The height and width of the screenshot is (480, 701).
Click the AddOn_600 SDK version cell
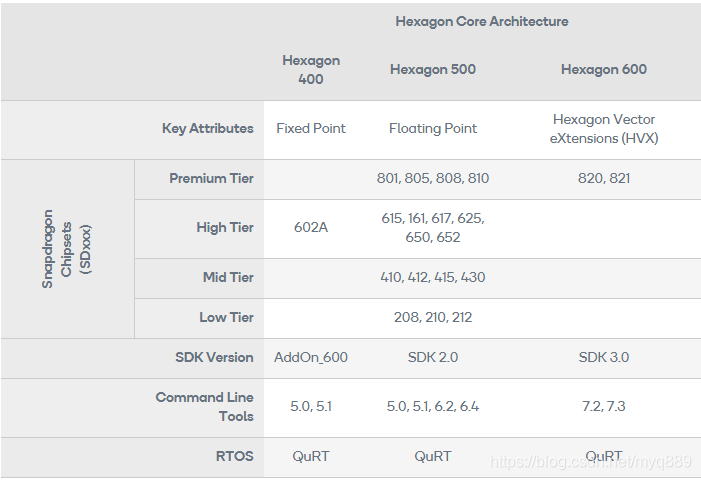tap(311, 358)
